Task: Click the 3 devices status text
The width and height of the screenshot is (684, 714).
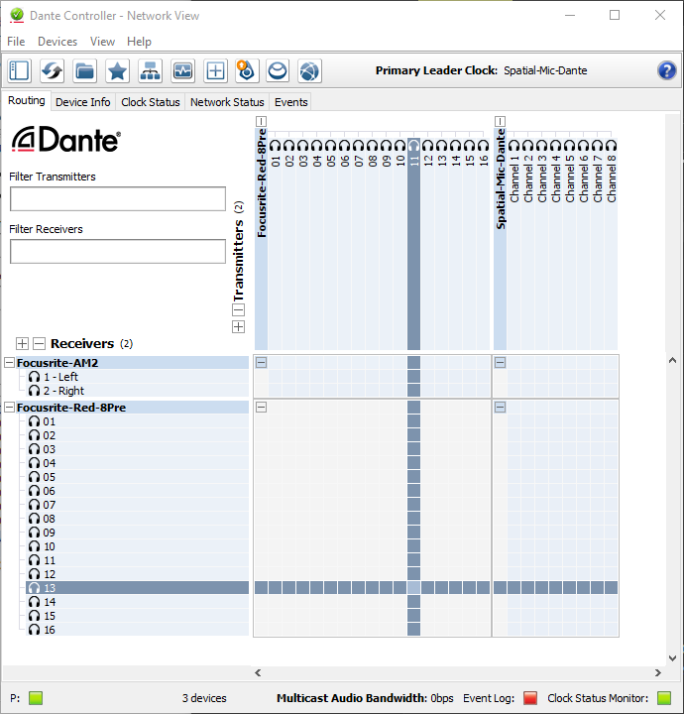Action: (x=204, y=698)
